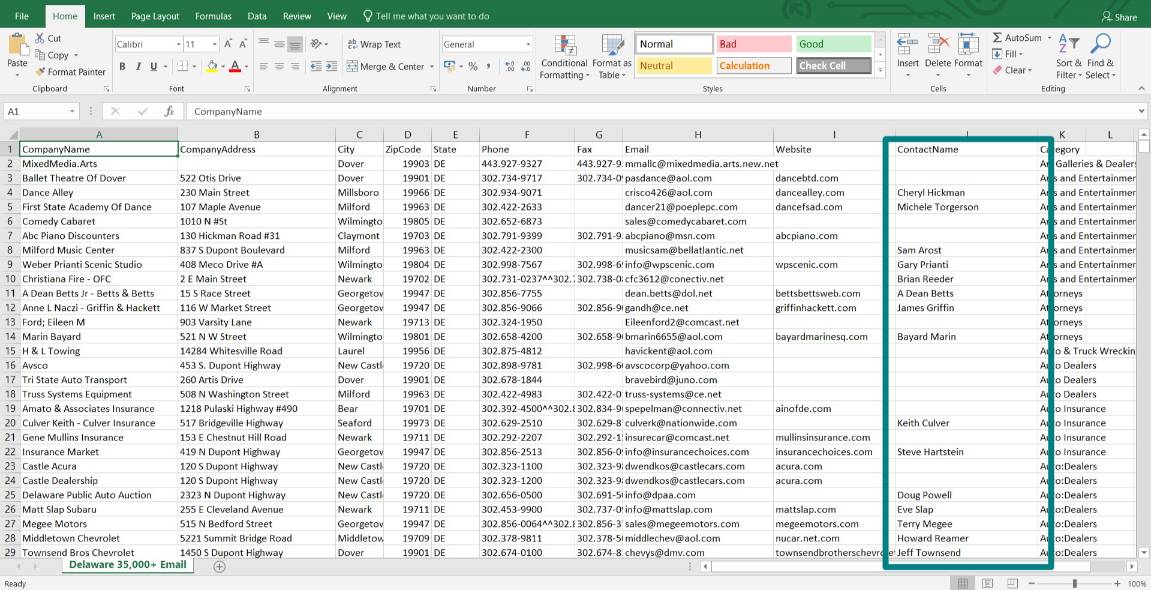The height and width of the screenshot is (590, 1151).
Task: Switch to the Review tab
Action: pyautogui.click(x=297, y=16)
